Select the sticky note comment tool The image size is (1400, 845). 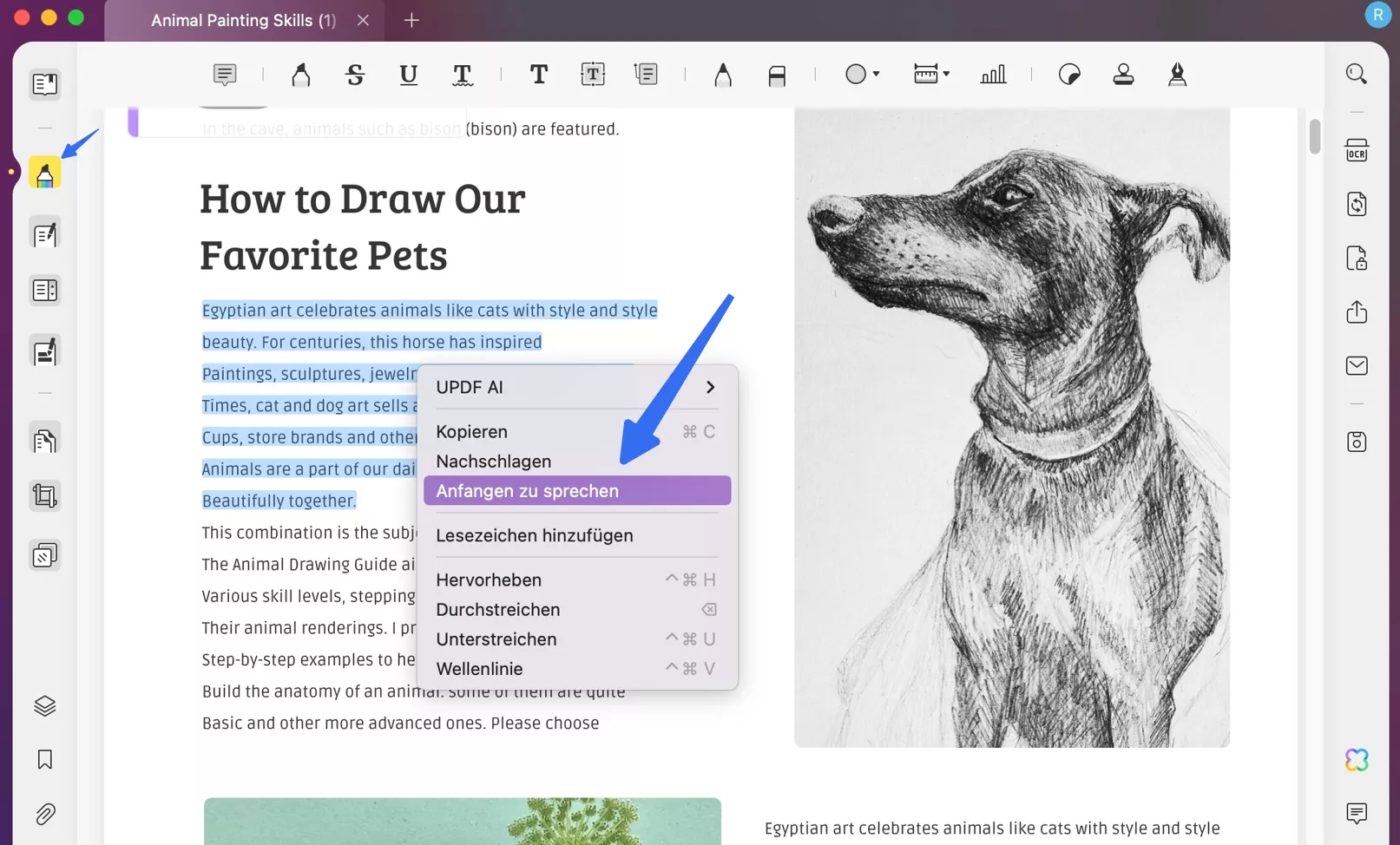[x=225, y=75]
